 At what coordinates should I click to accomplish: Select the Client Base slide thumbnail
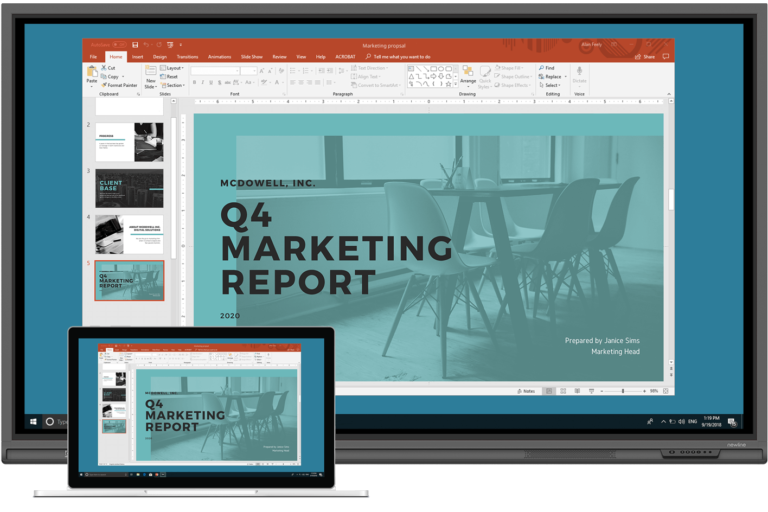(x=129, y=188)
